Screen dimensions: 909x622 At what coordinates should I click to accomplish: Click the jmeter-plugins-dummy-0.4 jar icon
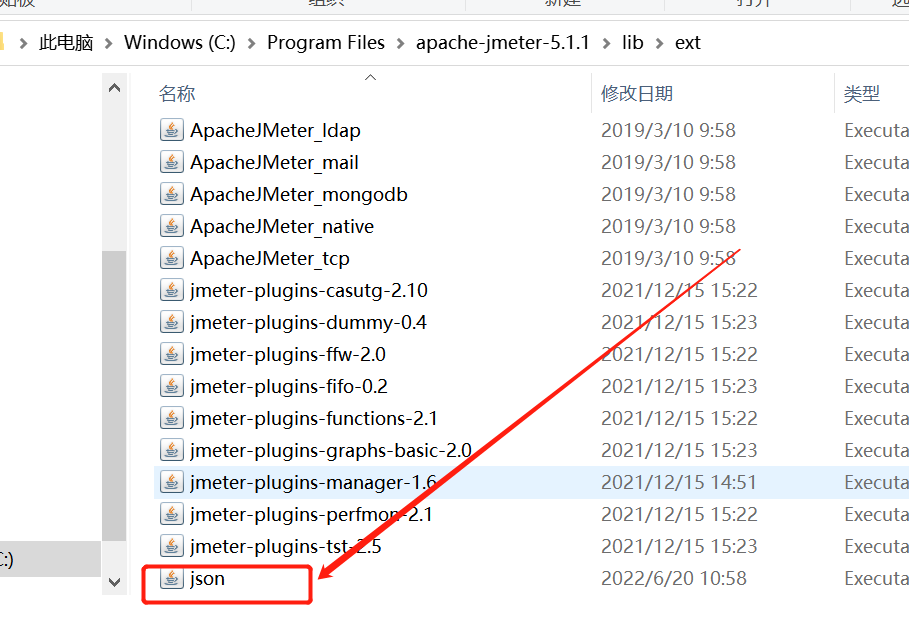coord(172,322)
